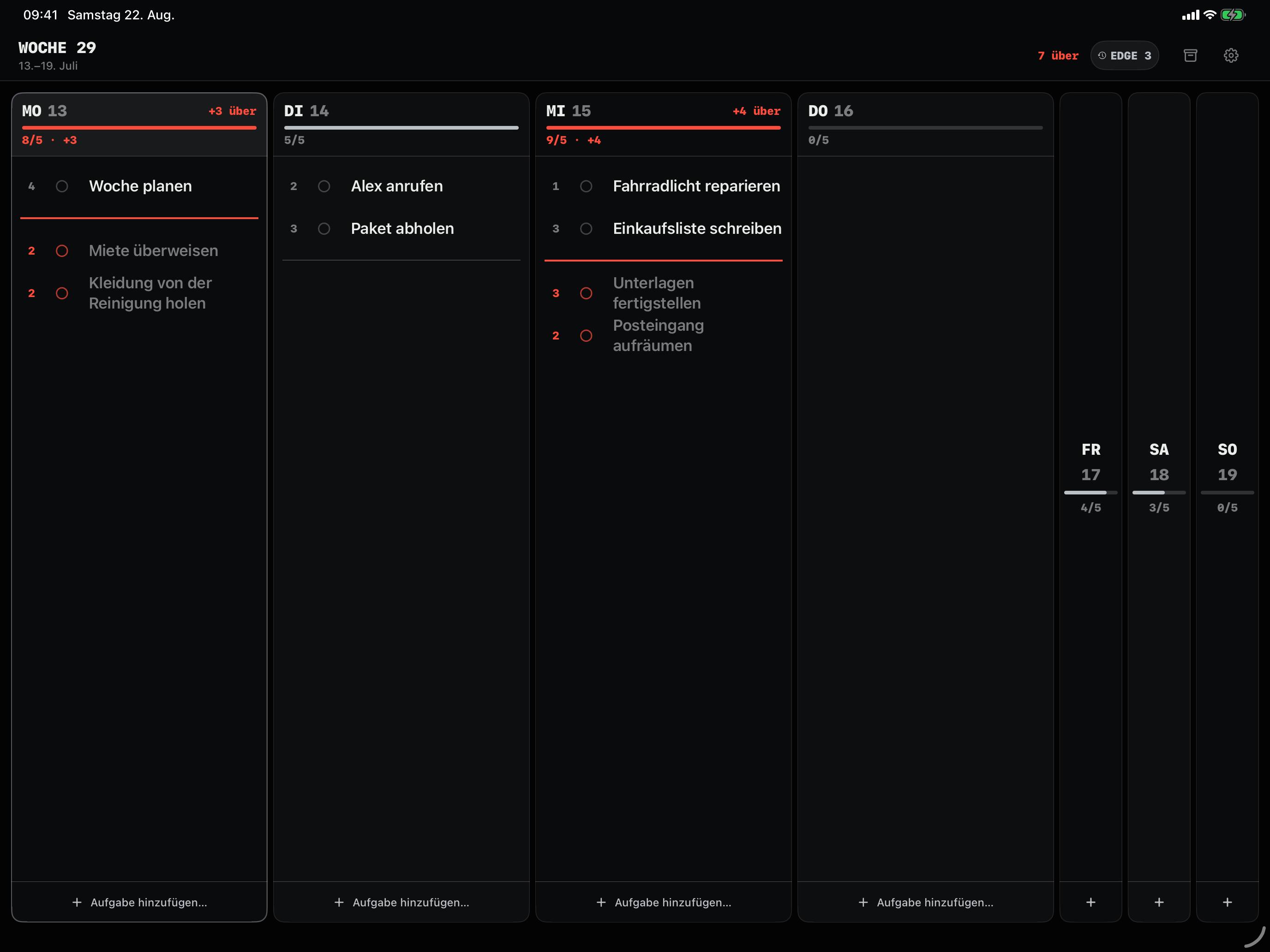Click the Wi-Fi icon in status bar
The width and height of the screenshot is (1270, 952).
pyautogui.click(x=1210, y=15)
